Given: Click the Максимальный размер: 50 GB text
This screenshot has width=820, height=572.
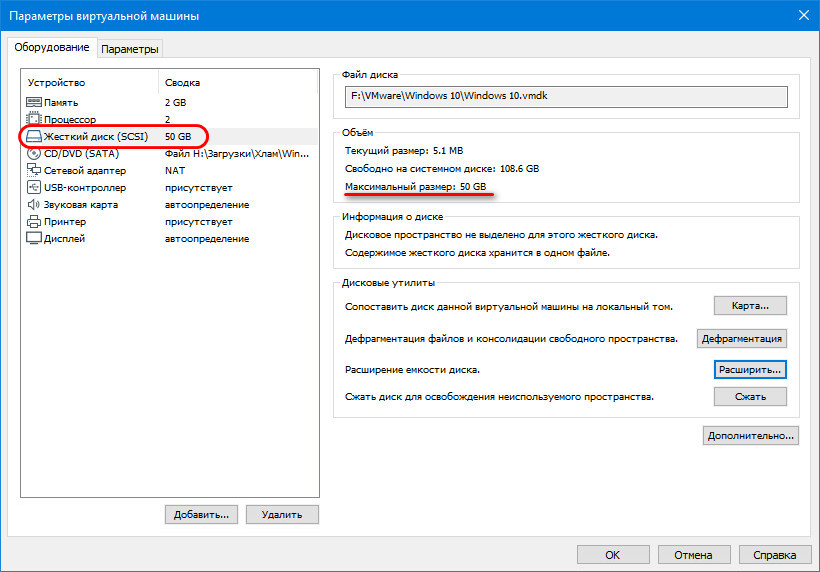Looking at the screenshot, I should tap(415, 186).
